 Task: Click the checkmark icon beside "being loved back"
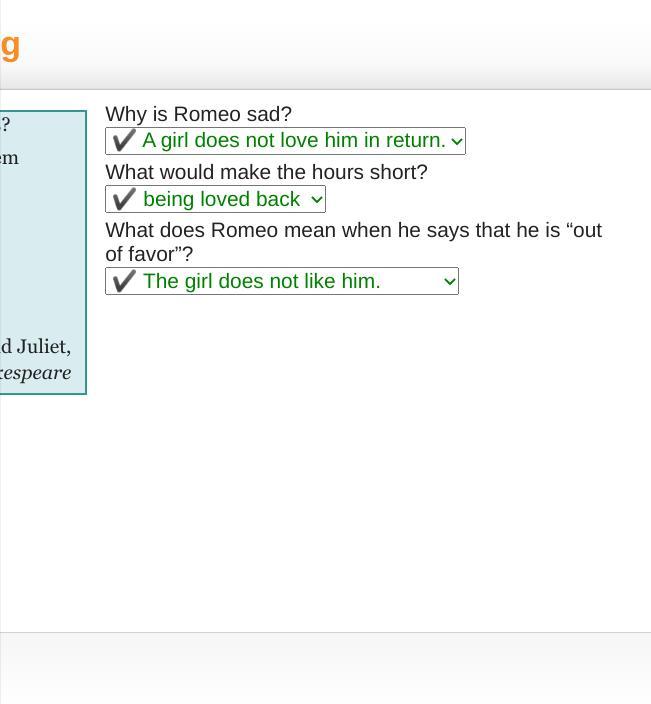(124, 199)
